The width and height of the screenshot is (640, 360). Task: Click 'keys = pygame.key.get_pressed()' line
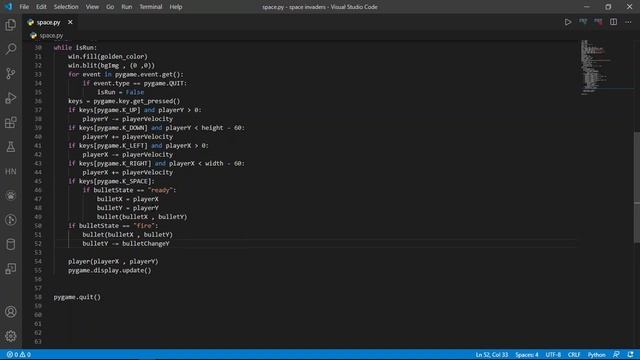pyautogui.click(x=124, y=101)
